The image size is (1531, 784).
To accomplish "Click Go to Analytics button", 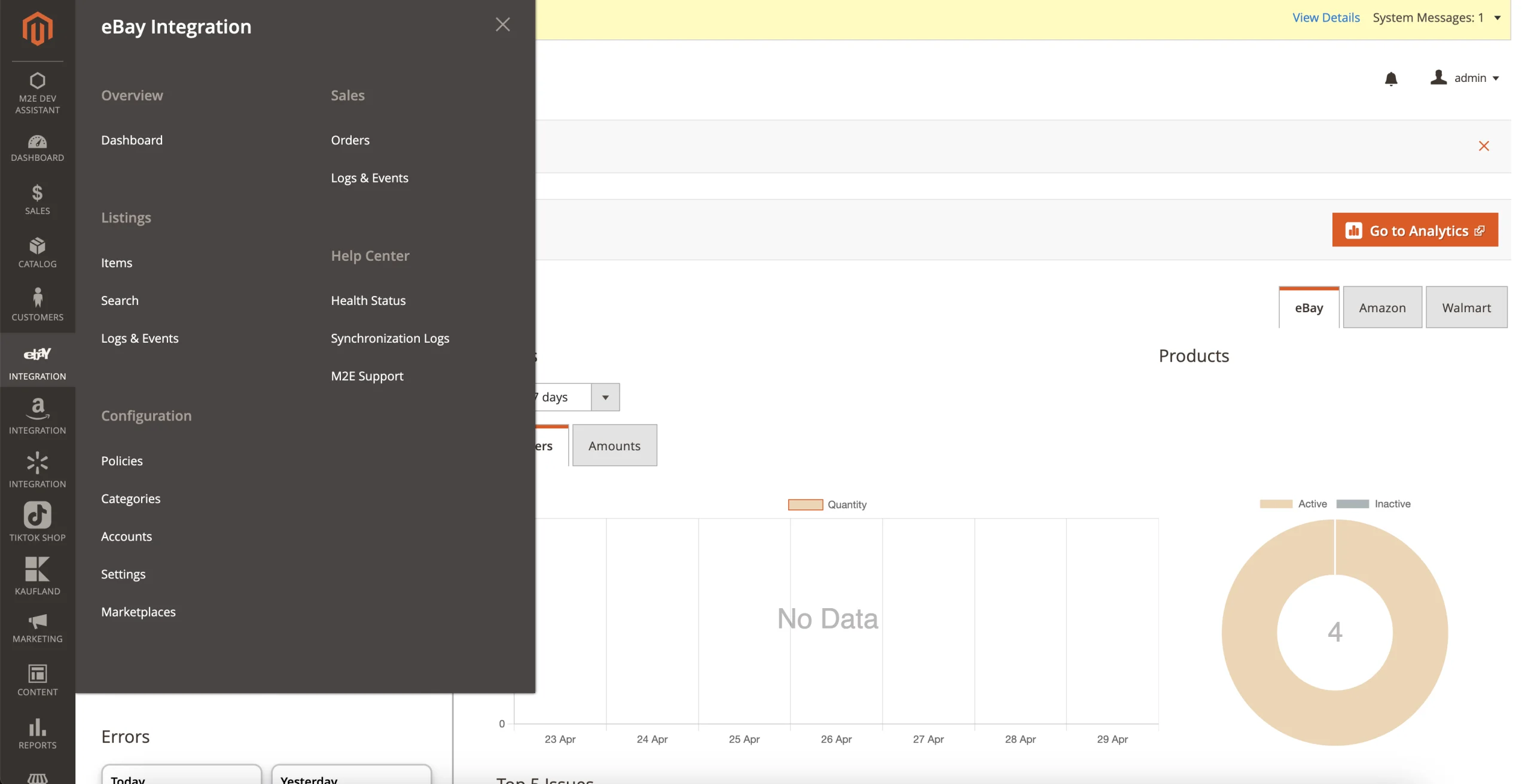I will pos(1414,230).
